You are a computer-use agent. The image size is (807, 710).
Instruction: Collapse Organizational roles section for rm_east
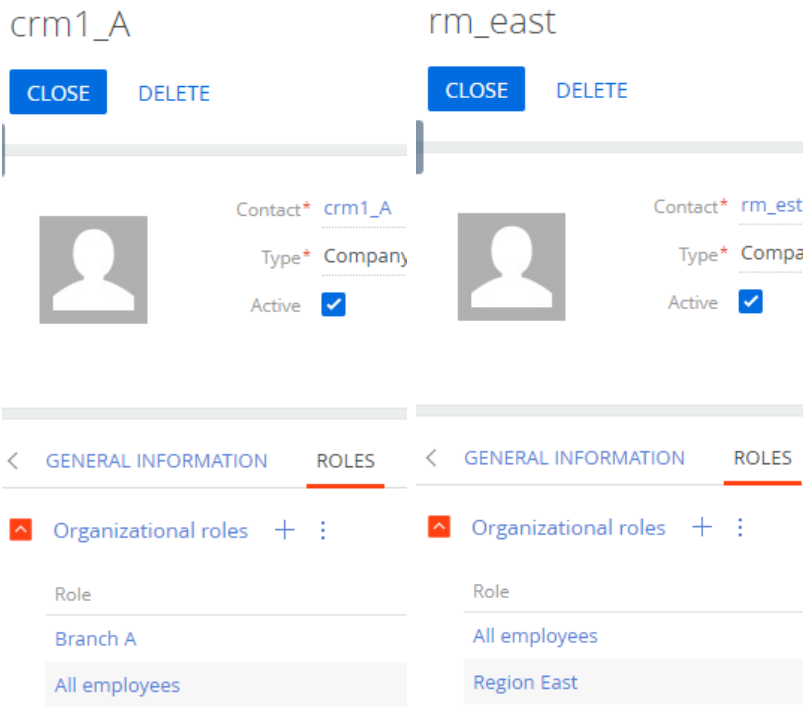coord(439,527)
